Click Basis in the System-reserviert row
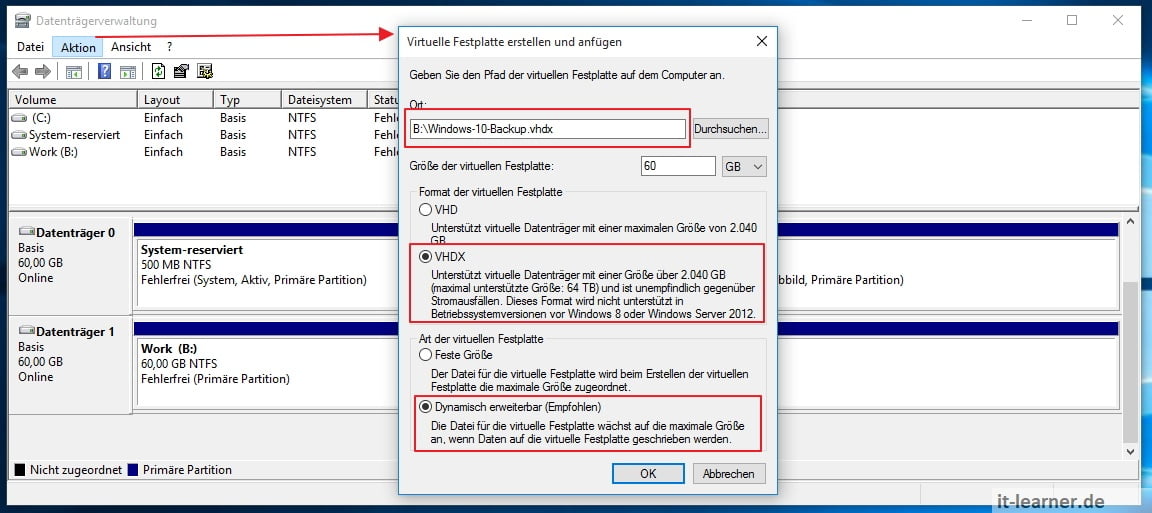This screenshot has height=513, width=1152. 233,135
